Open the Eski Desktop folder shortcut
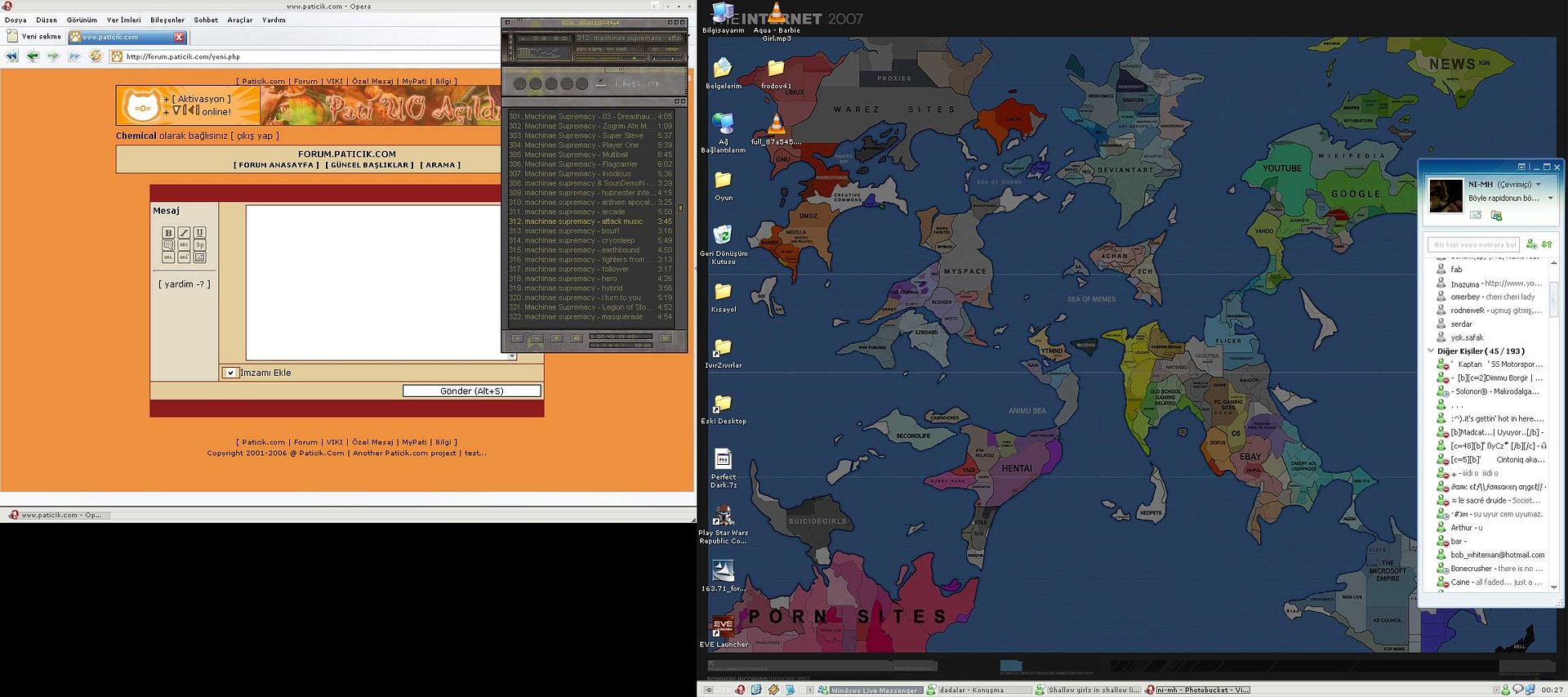The height and width of the screenshot is (697, 1568). pos(723,410)
